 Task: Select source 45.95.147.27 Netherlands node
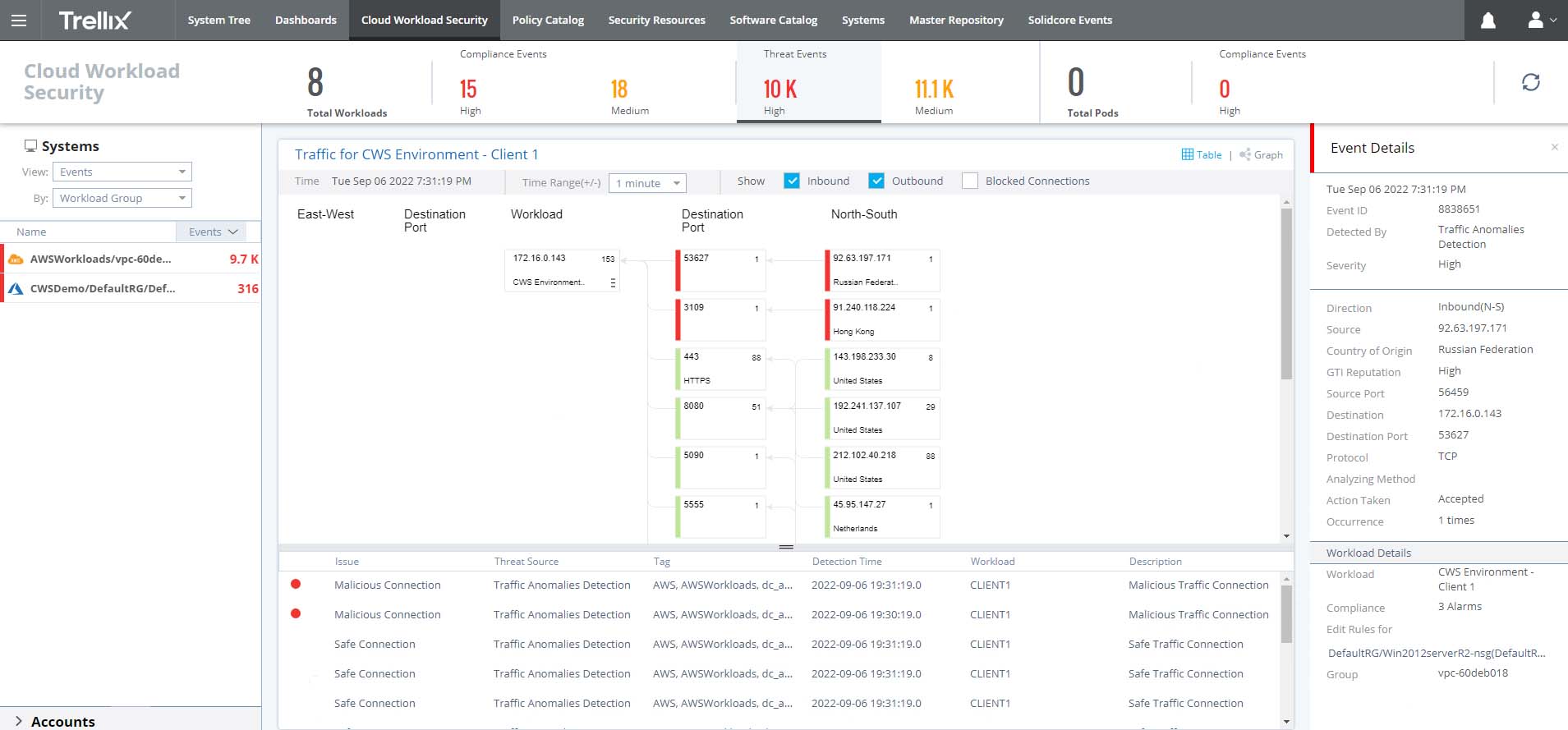coord(882,517)
